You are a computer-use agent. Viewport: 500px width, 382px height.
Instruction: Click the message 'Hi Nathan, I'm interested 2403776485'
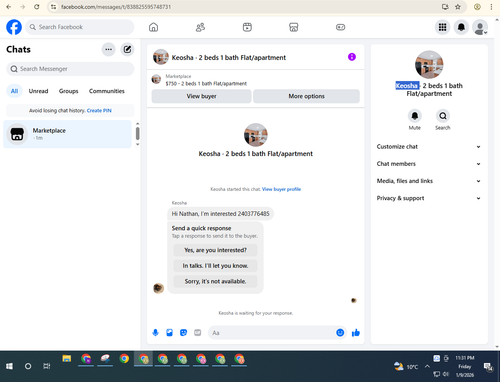pos(220,214)
